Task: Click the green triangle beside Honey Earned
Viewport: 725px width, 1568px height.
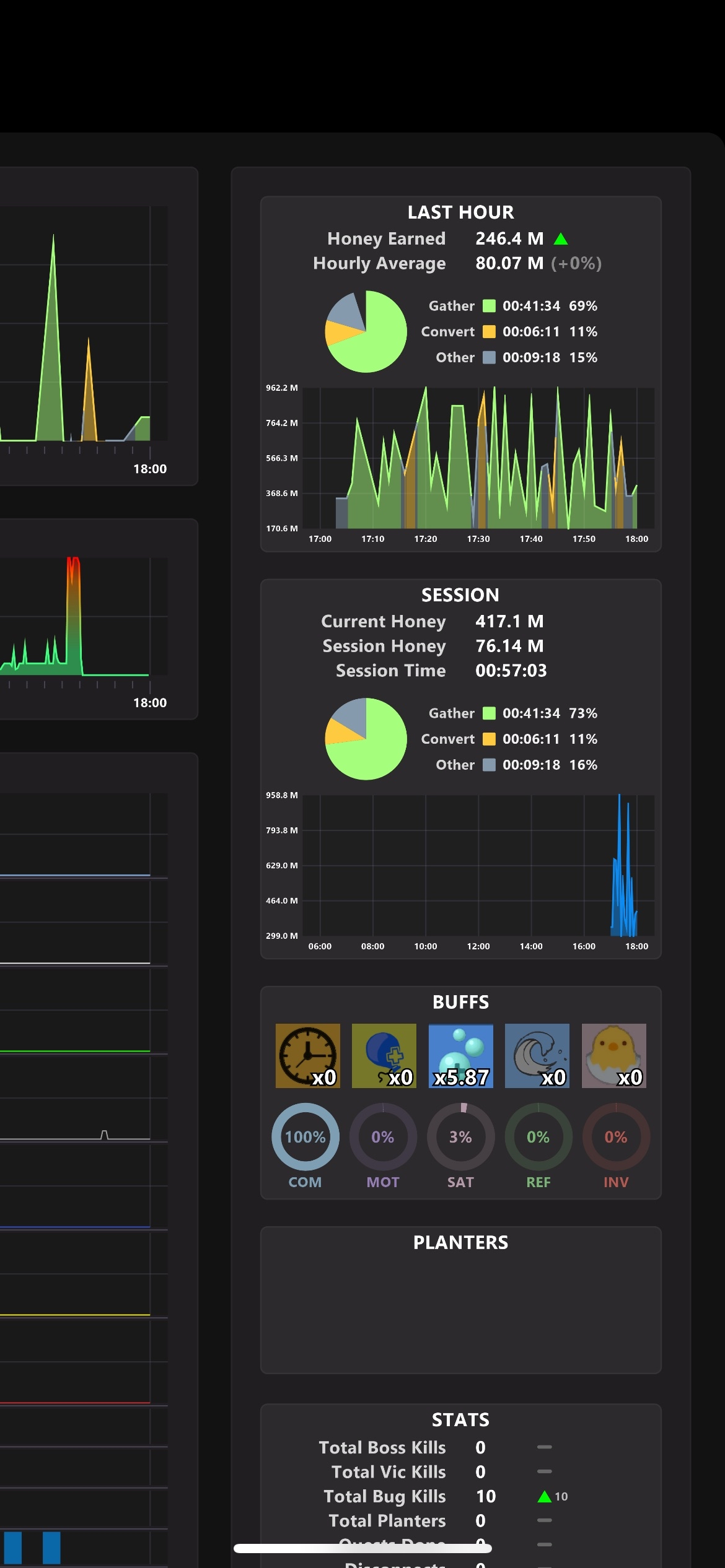Action: (x=561, y=238)
